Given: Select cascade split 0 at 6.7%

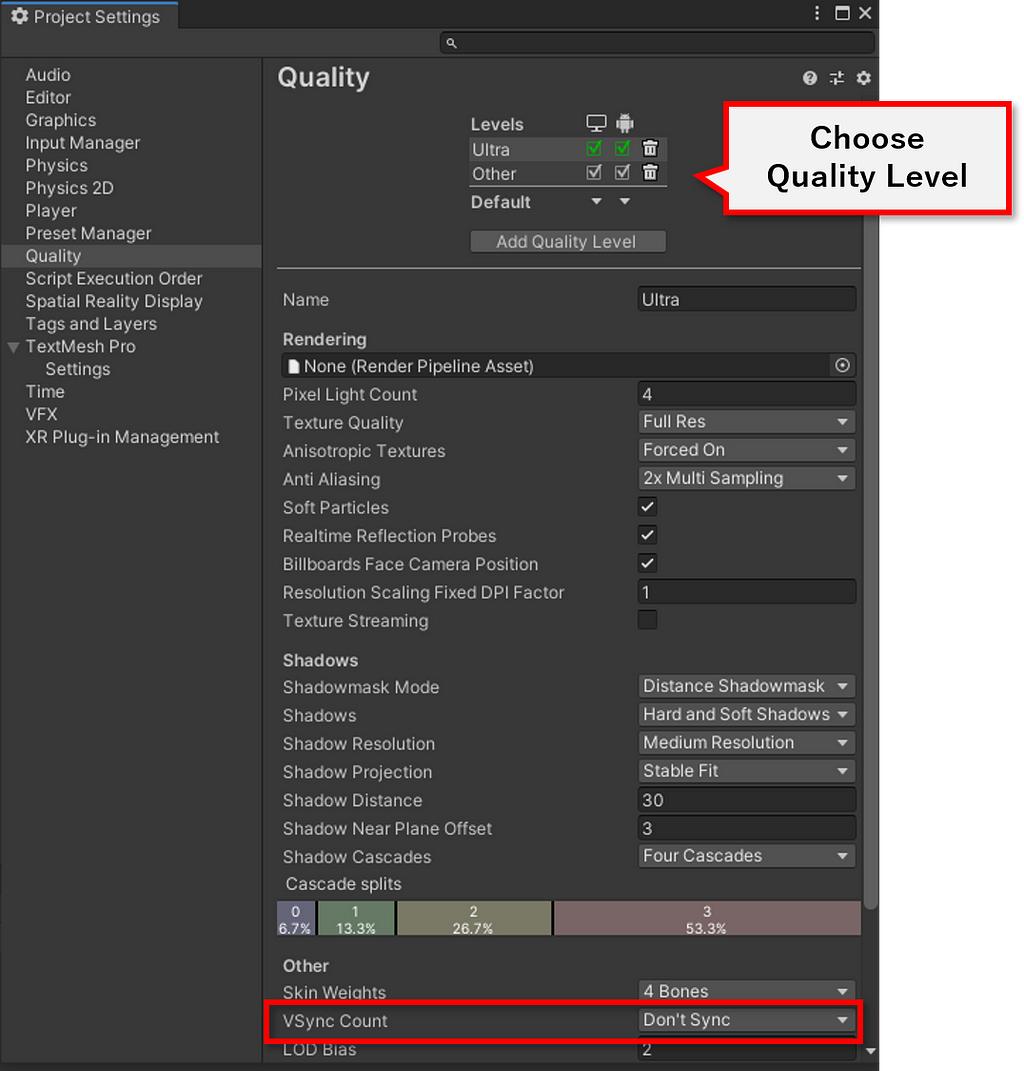Looking at the screenshot, I should (x=296, y=918).
